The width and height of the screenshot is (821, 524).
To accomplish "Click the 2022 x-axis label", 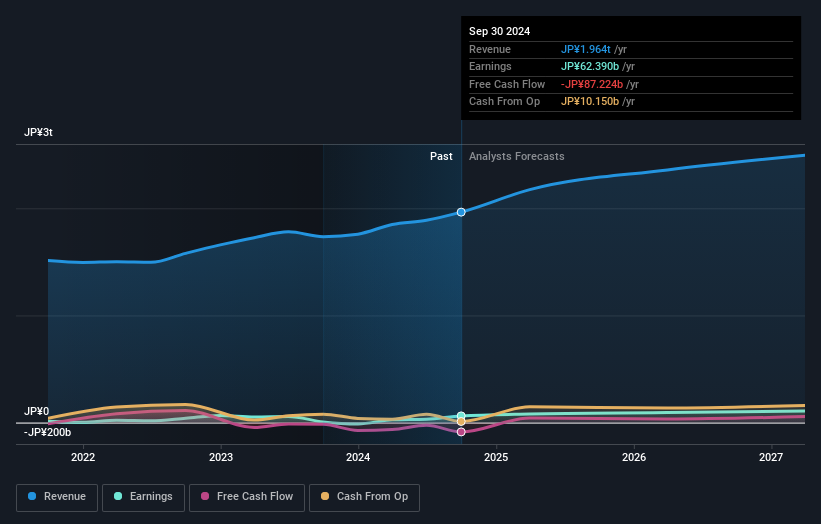I will [x=83, y=457].
